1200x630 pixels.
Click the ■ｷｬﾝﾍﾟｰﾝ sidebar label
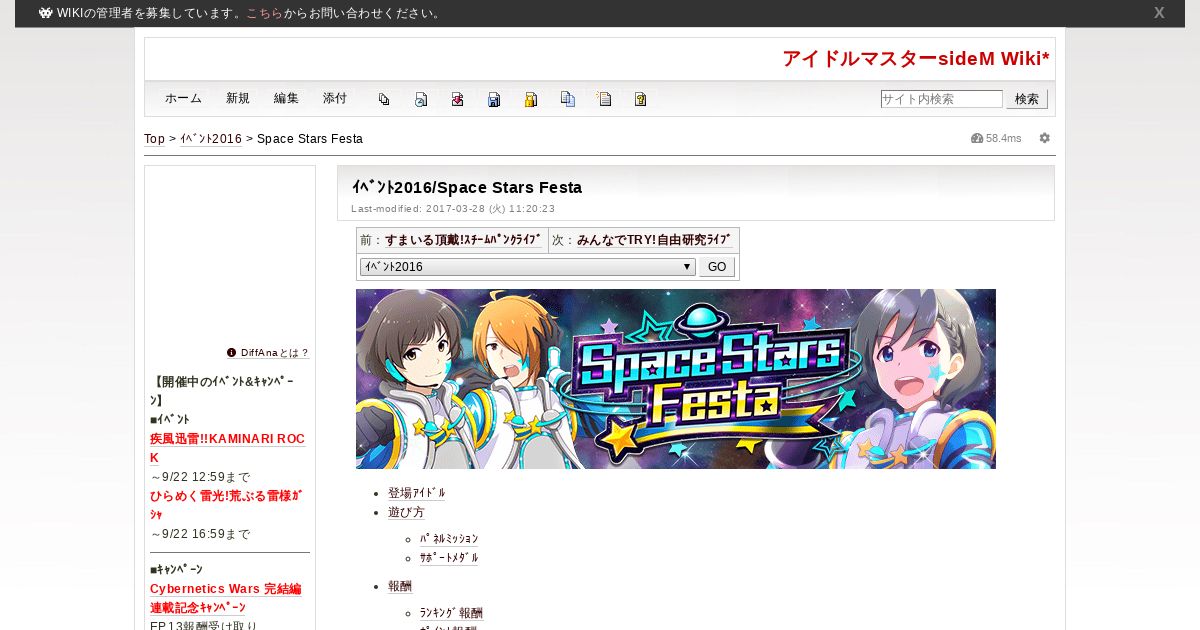[x=176, y=569]
